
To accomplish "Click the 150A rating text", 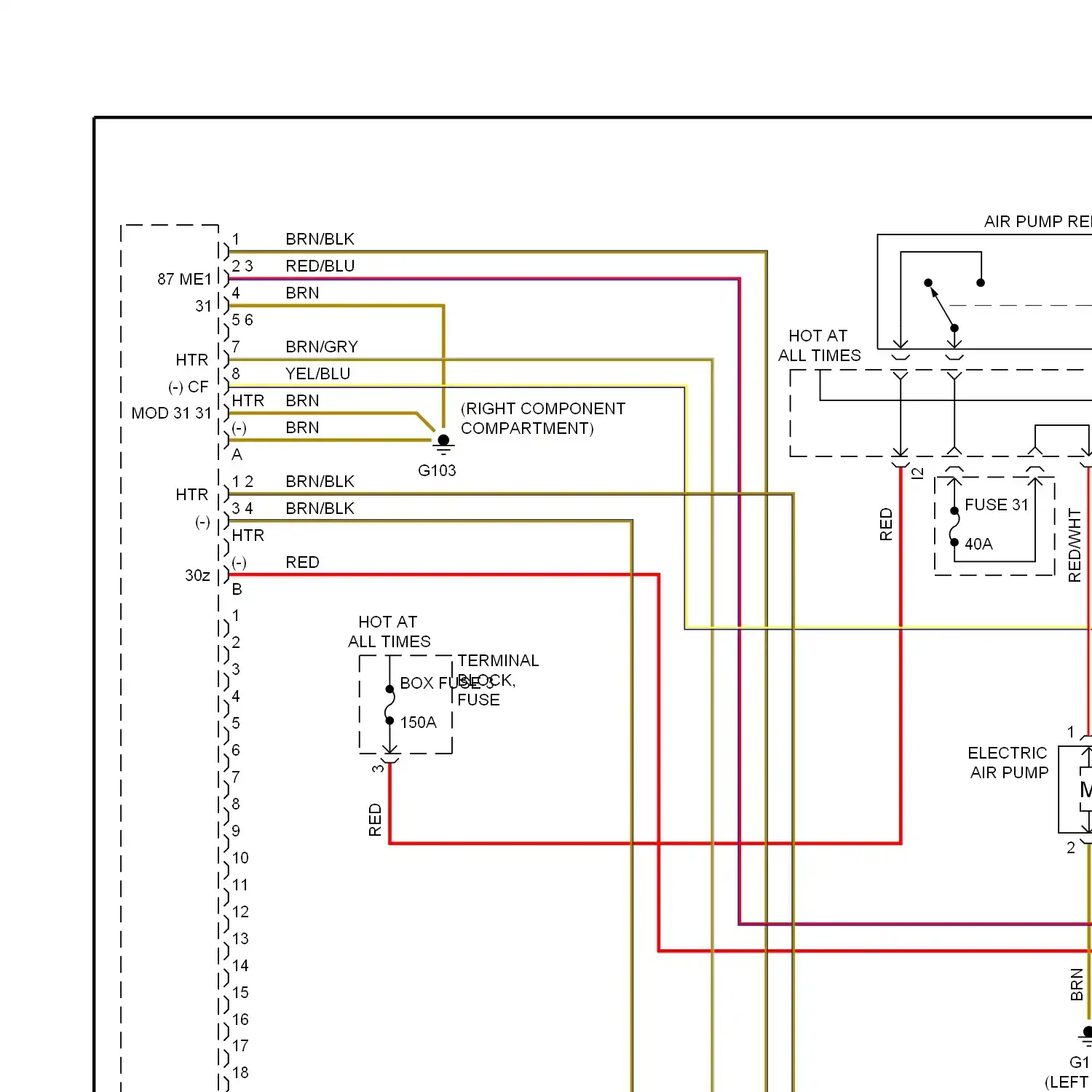I will click(x=418, y=723).
